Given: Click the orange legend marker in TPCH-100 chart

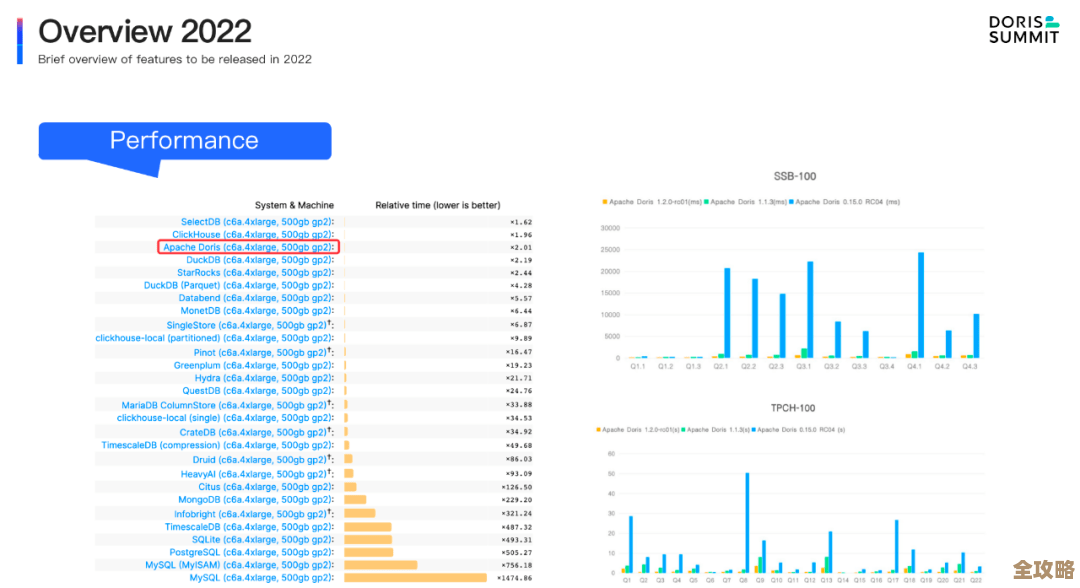Looking at the screenshot, I should pyautogui.click(x=599, y=429).
